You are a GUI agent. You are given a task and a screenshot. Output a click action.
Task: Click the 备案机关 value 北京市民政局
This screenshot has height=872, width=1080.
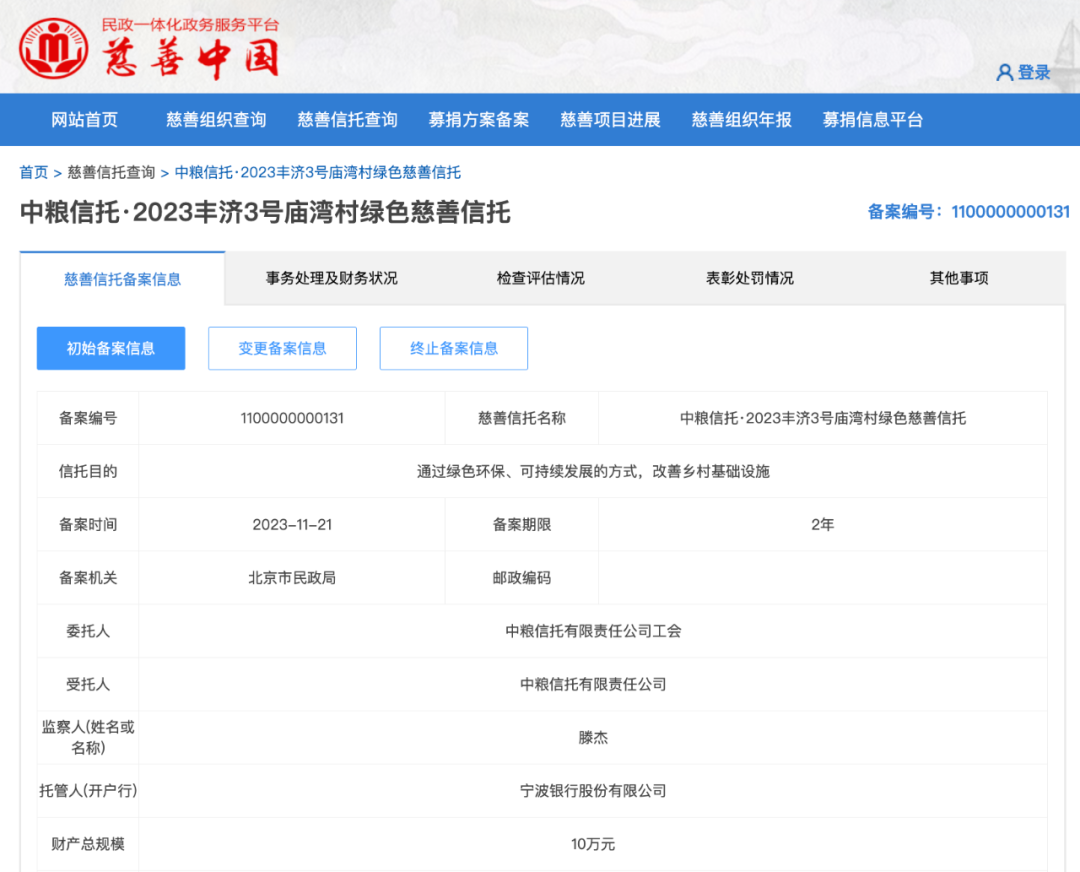coord(292,578)
